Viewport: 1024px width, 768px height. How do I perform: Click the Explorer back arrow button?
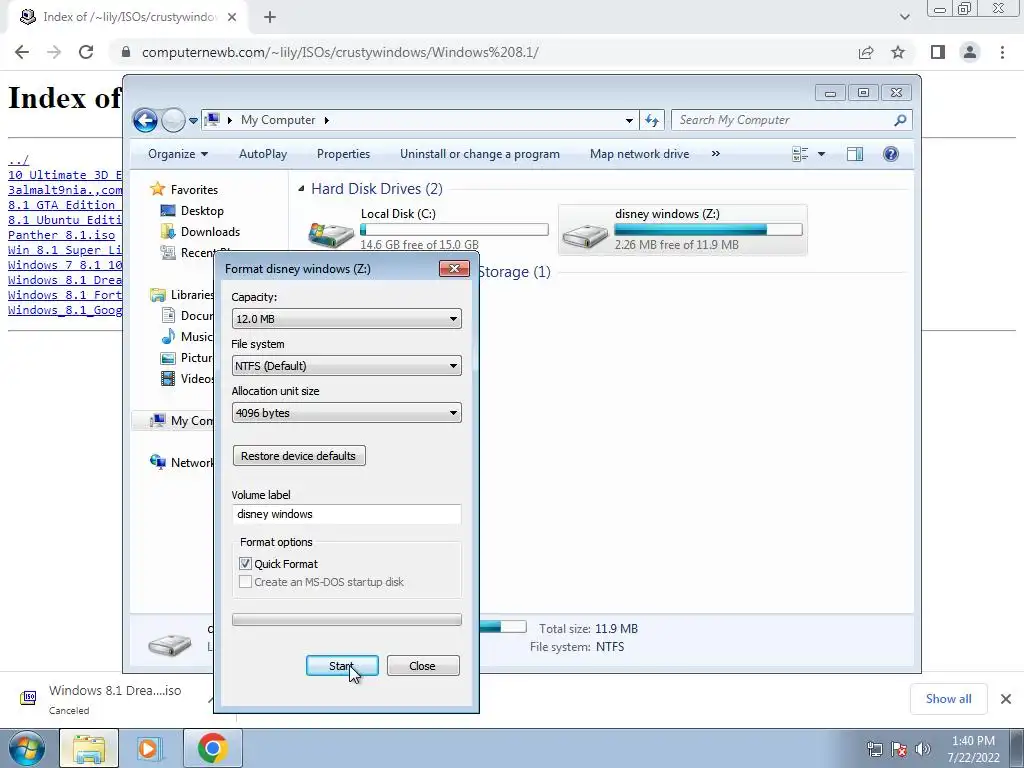[145, 120]
